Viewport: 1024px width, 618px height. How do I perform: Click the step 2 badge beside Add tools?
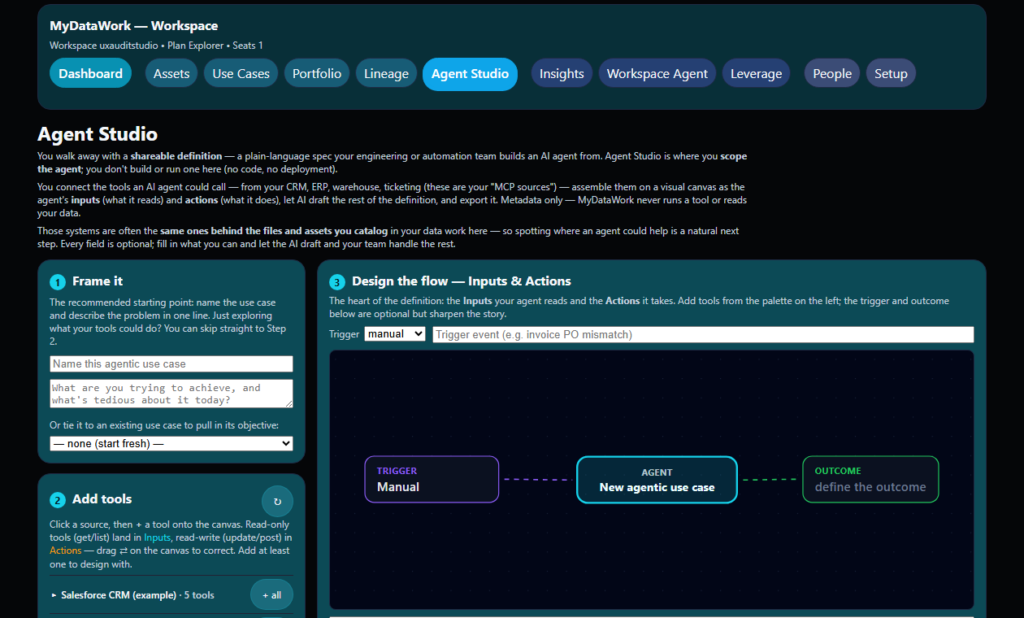[57, 500]
